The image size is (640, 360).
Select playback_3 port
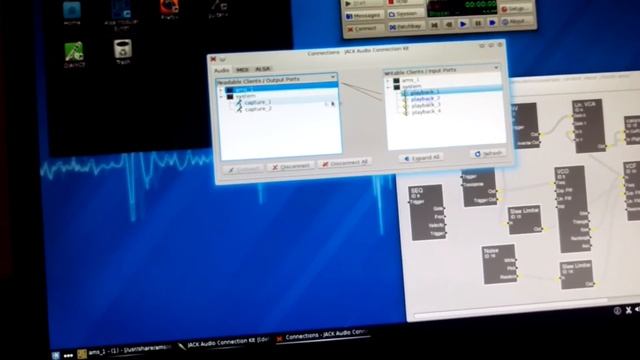(x=426, y=105)
